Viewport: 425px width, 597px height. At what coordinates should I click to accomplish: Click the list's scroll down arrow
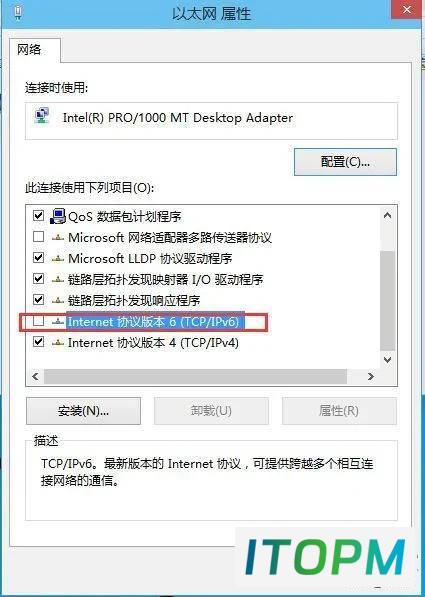coord(388,359)
